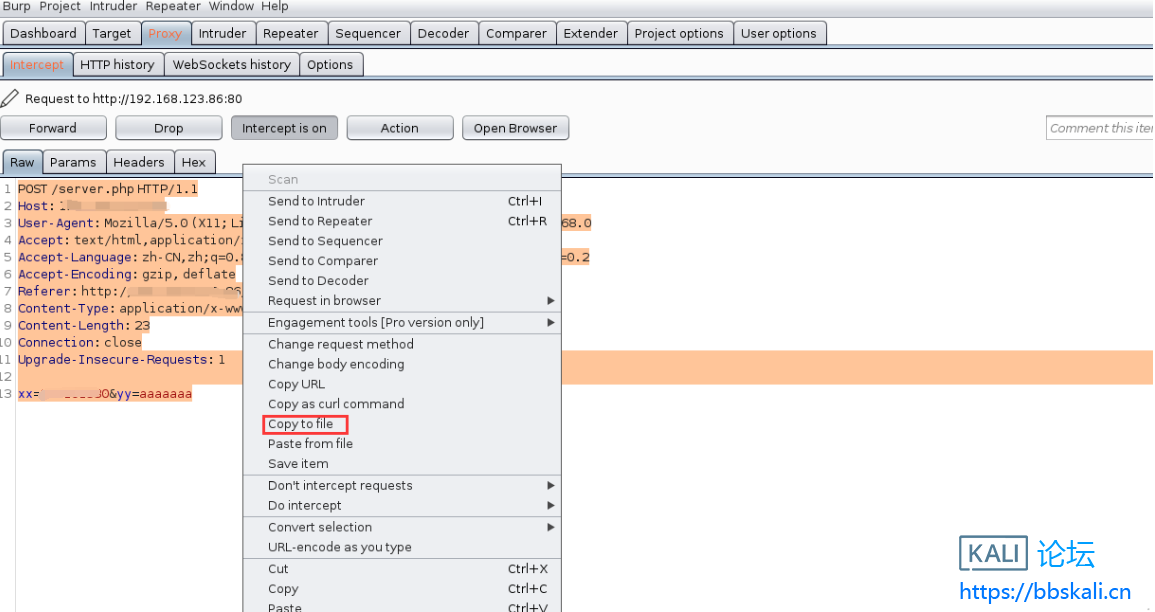Switch to the Hex view tab
The image size is (1155, 612).
point(194,162)
